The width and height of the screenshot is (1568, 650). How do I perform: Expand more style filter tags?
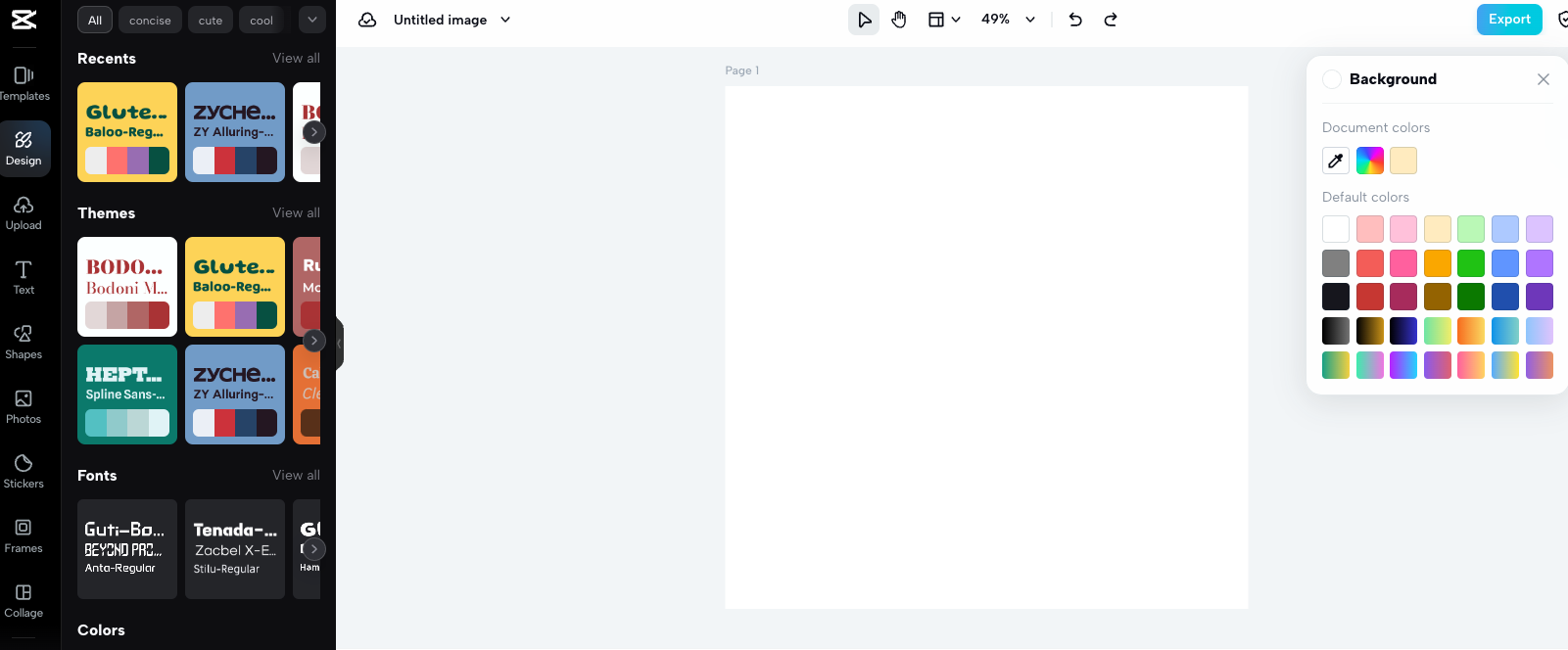coord(311,20)
